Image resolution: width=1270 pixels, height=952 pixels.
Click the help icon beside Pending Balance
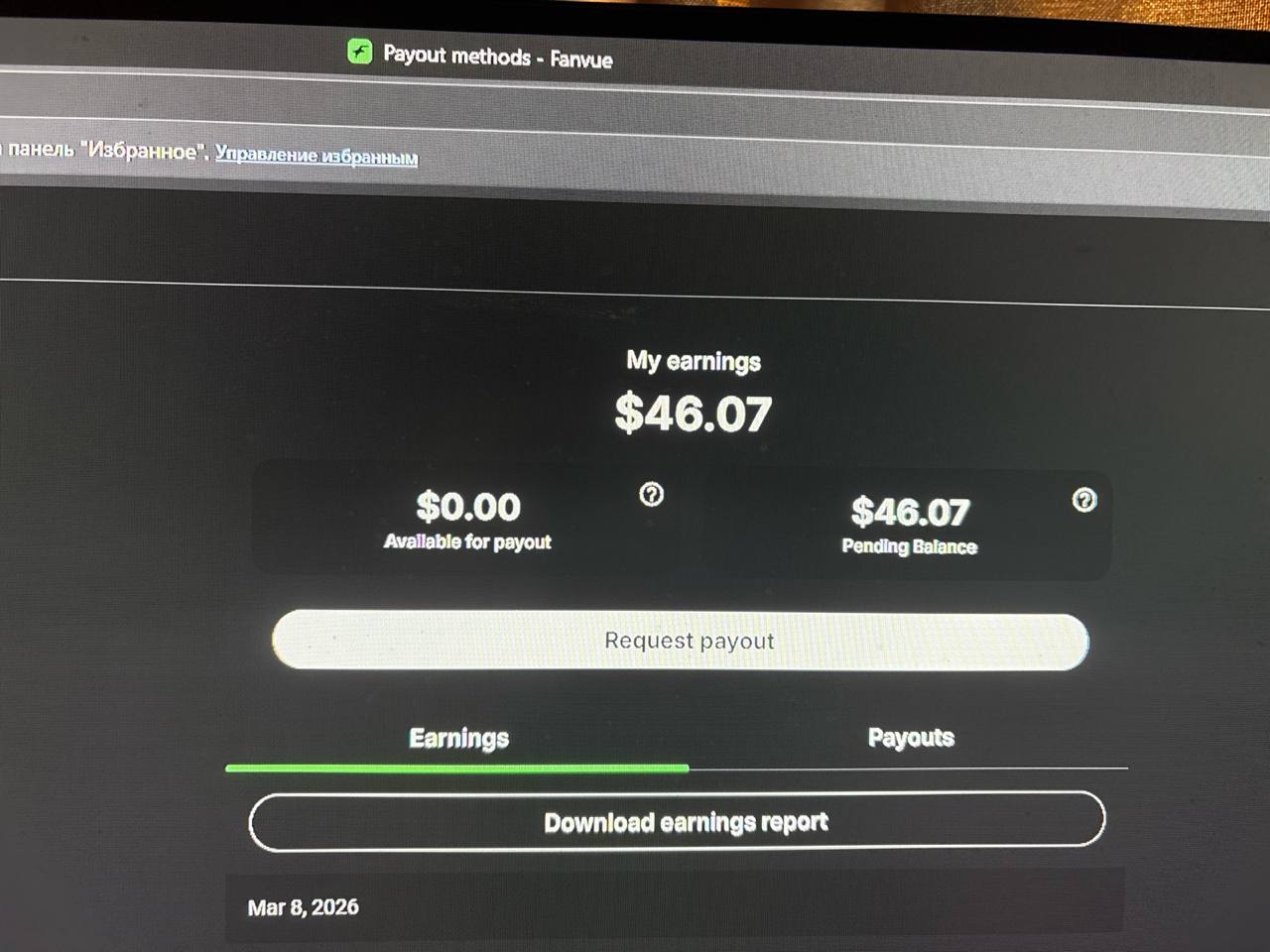1083,500
